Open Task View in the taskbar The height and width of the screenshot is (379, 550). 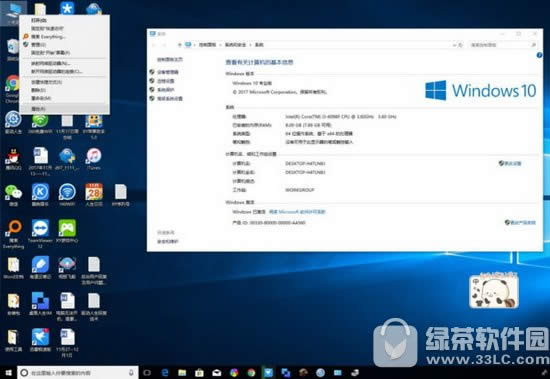147,372
